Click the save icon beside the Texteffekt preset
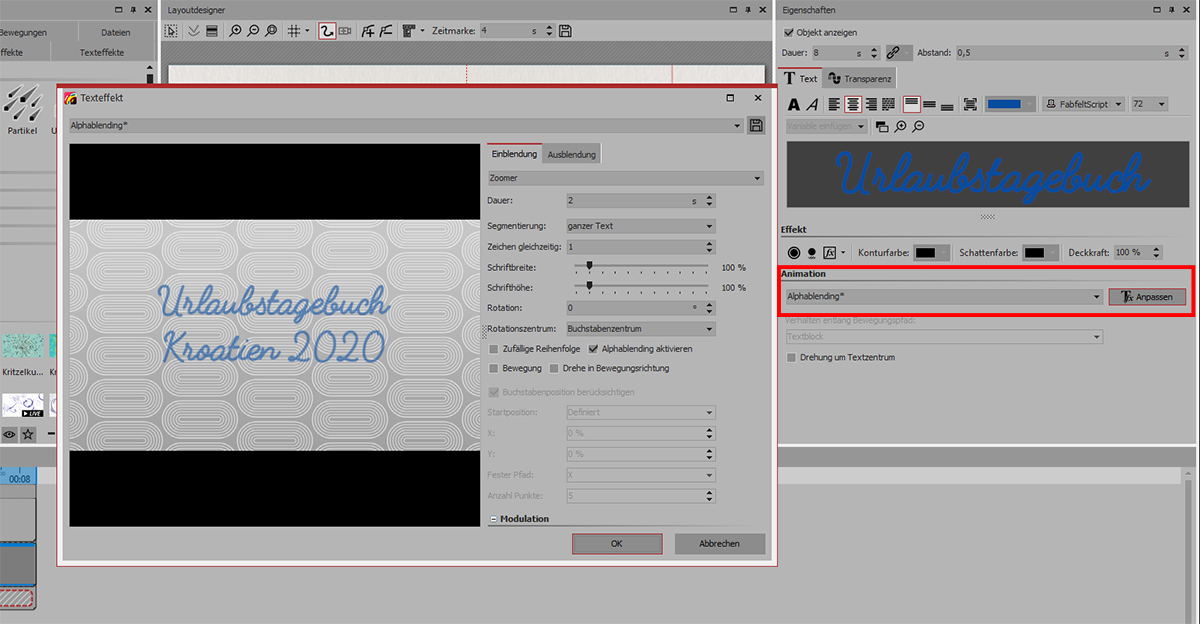This screenshot has height=624, width=1200. 757,125
